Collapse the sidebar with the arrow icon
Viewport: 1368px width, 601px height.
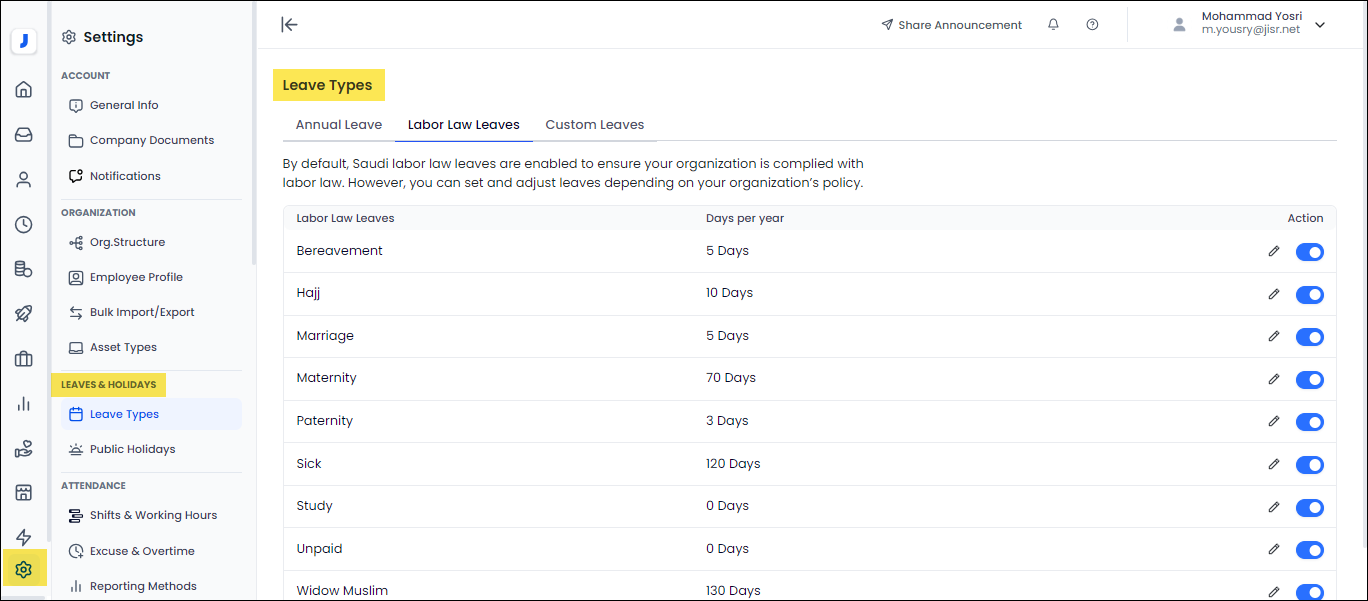tap(289, 25)
